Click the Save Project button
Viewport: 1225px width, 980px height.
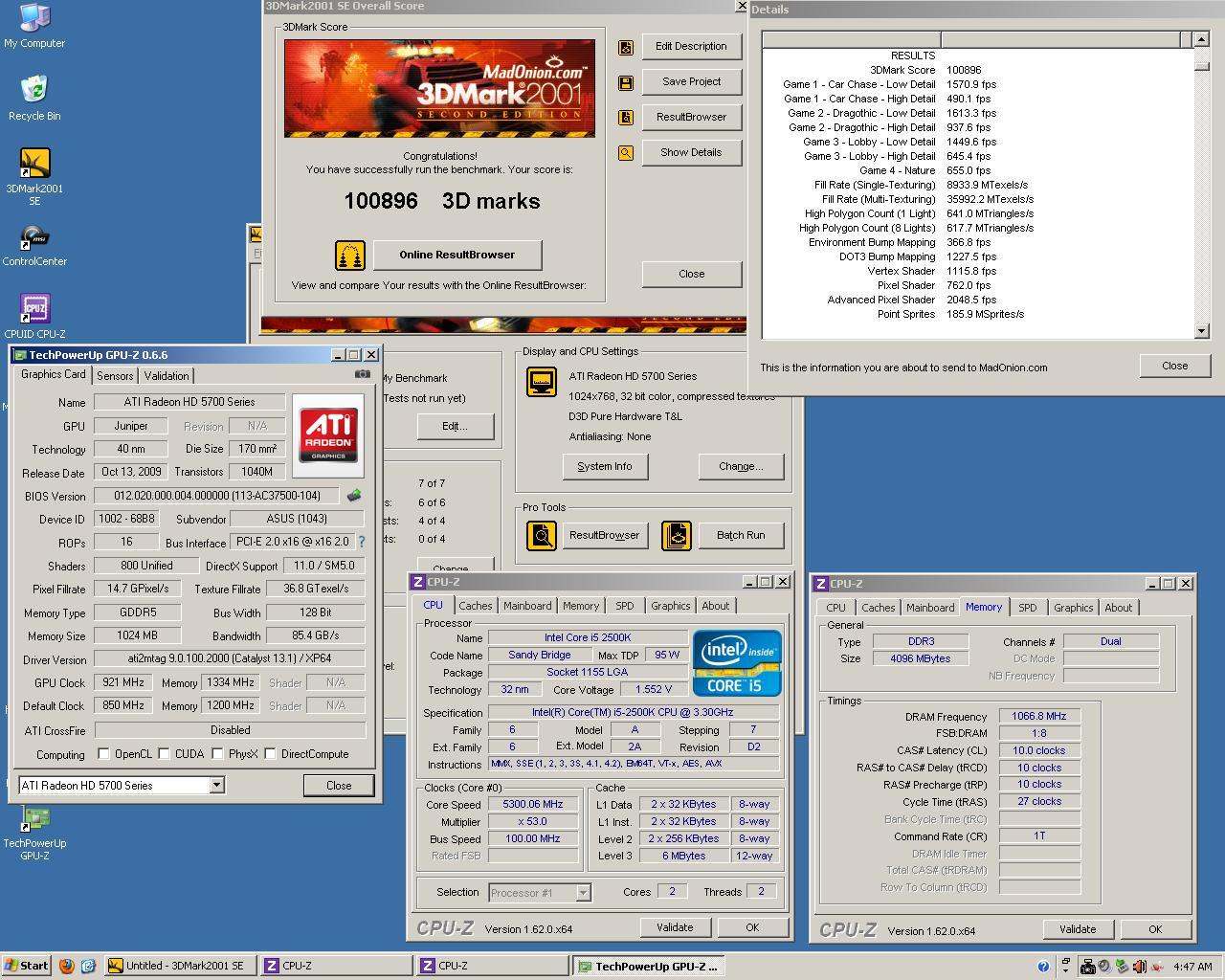pyautogui.click(x=691, y=82)
